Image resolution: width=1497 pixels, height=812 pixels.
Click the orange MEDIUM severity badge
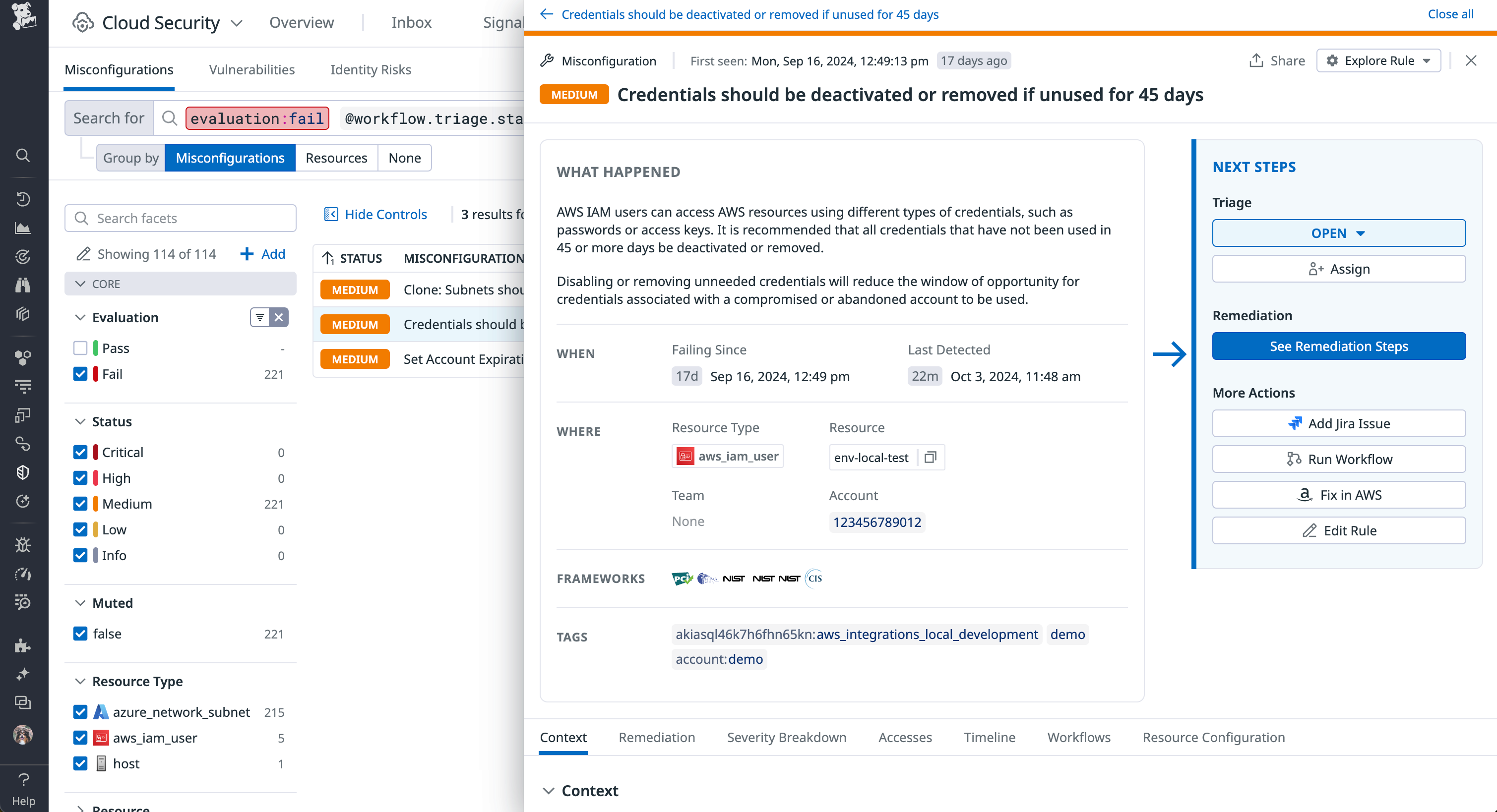pos(573,94)
